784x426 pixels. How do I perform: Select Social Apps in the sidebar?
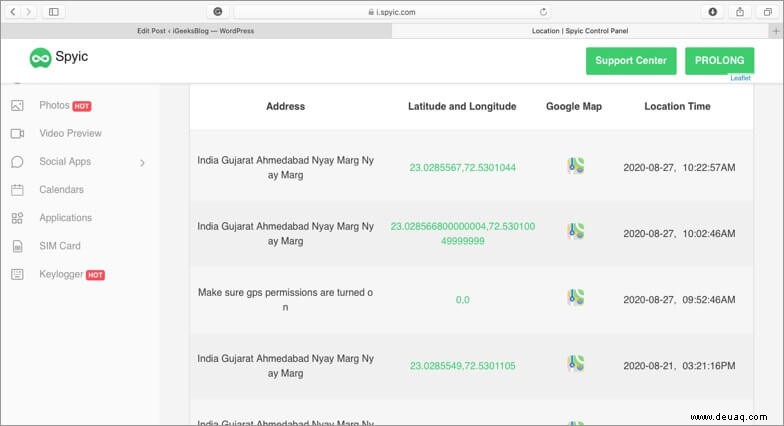[65, 162]
